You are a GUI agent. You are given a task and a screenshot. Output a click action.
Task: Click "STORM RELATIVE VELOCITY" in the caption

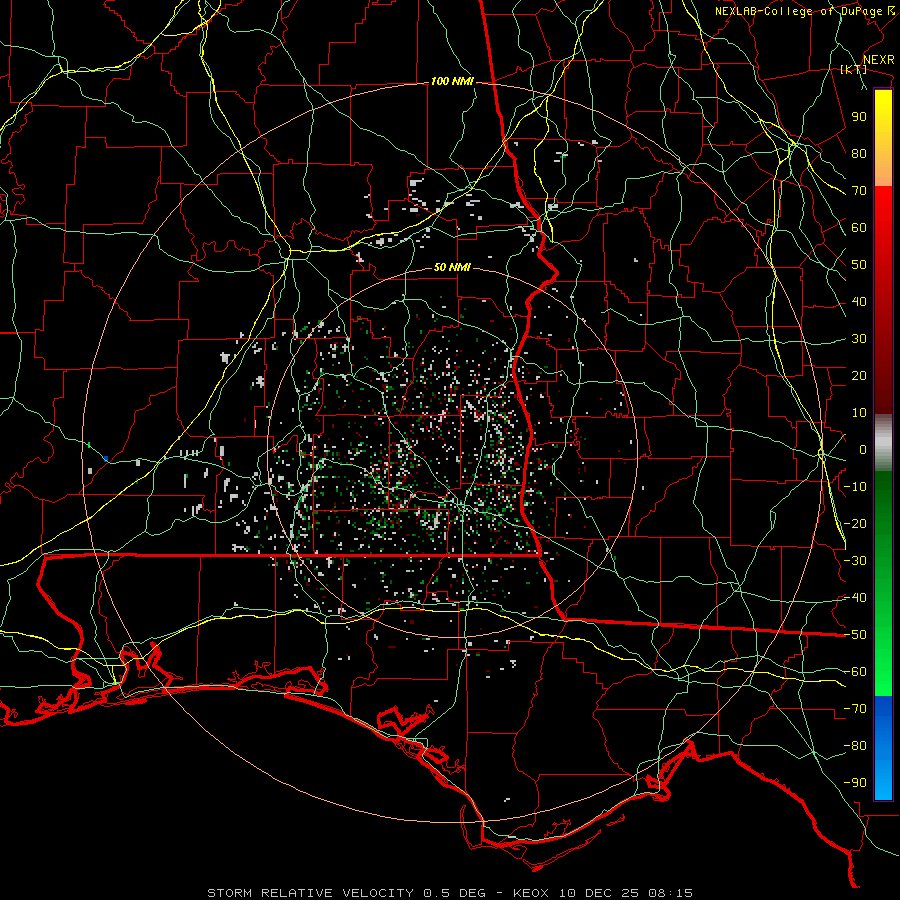pyautogui.click(x=310, y=893)
